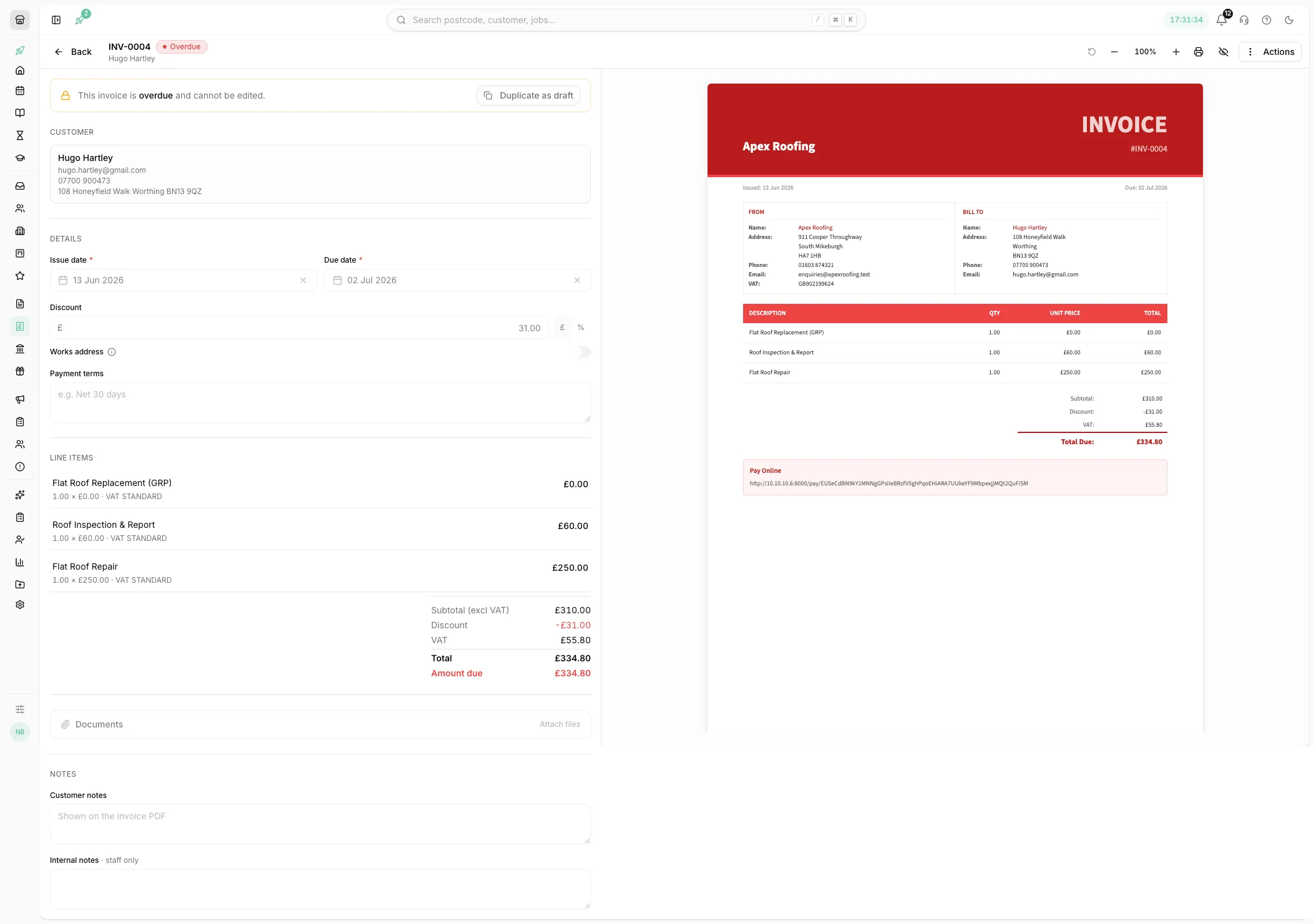Clear the Due date value

coord(577,280)
